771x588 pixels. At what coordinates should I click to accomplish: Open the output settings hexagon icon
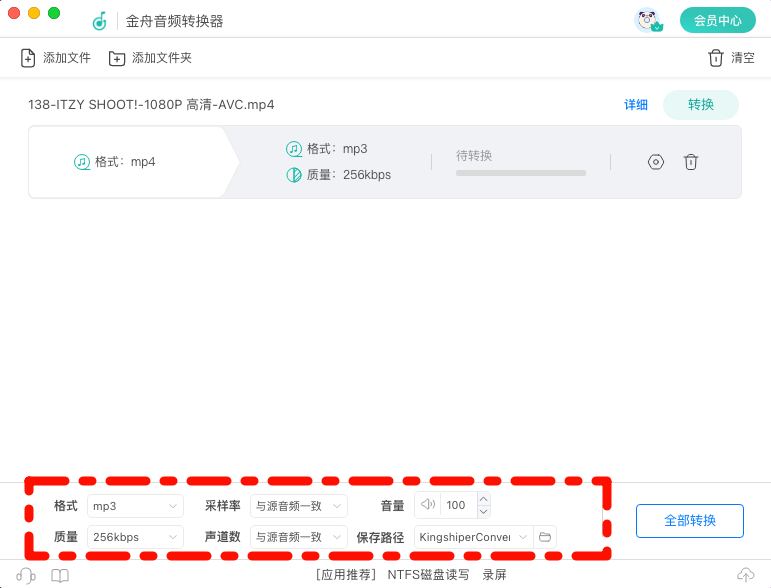tap(655, 162)
